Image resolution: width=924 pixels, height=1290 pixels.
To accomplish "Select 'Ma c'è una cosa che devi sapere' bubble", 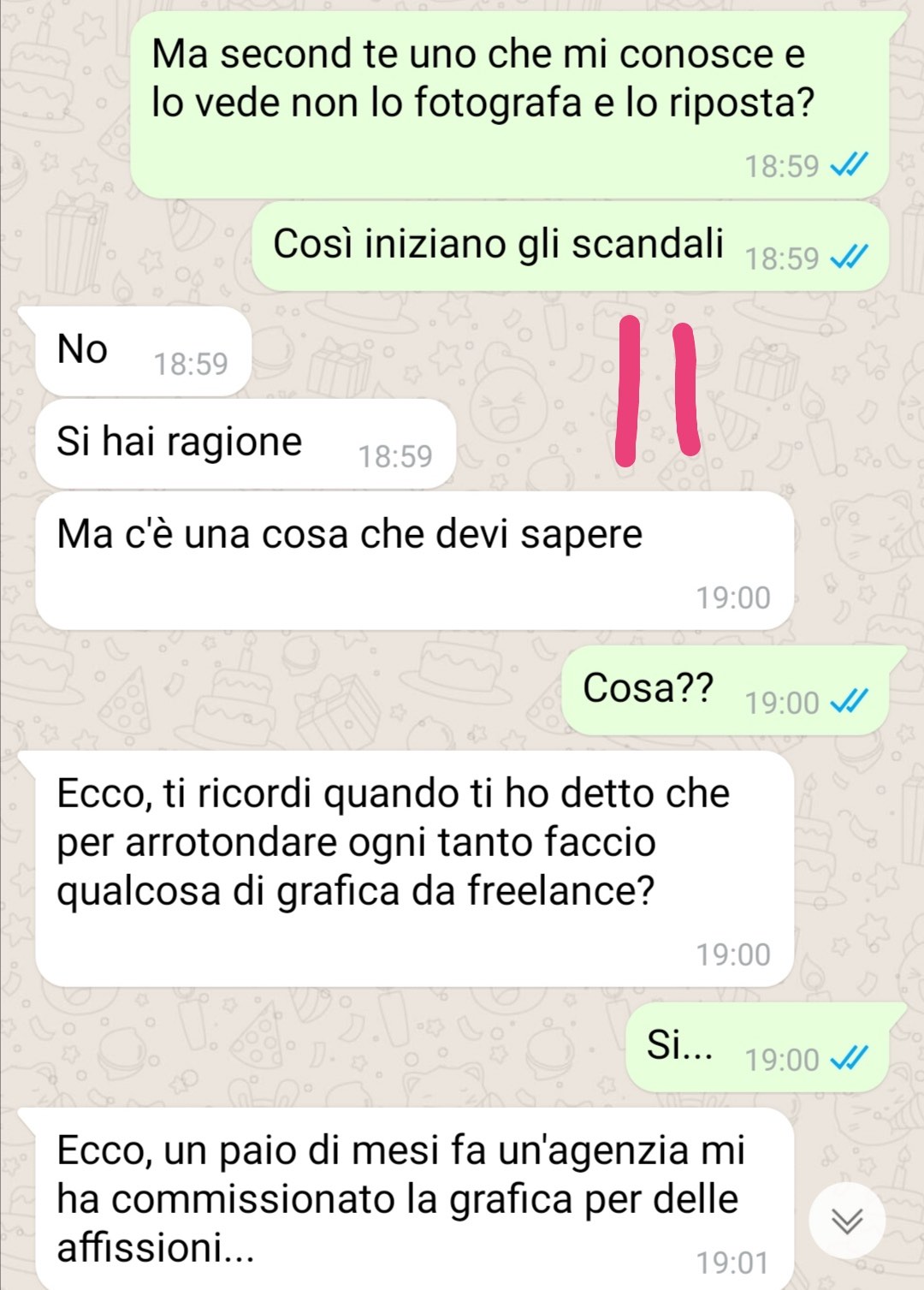I will click(x=414, y=561).
